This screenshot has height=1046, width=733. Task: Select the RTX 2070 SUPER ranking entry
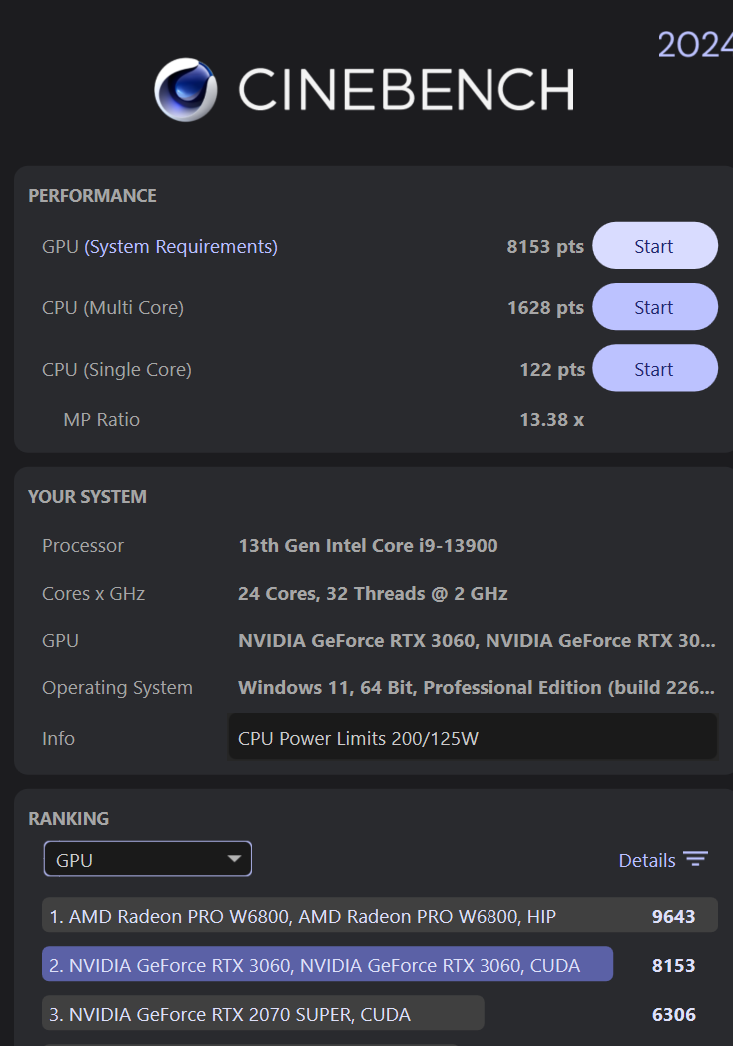(262, 1013)
